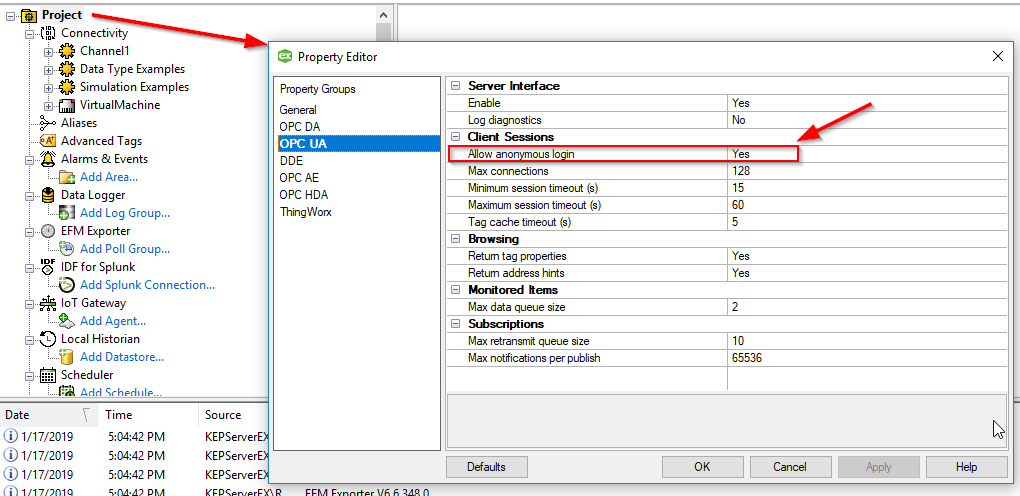The width and height of the screenshot is (1020, 496).
Task: Click the EFM Exporter icon
Action: [x=48, y=231]
